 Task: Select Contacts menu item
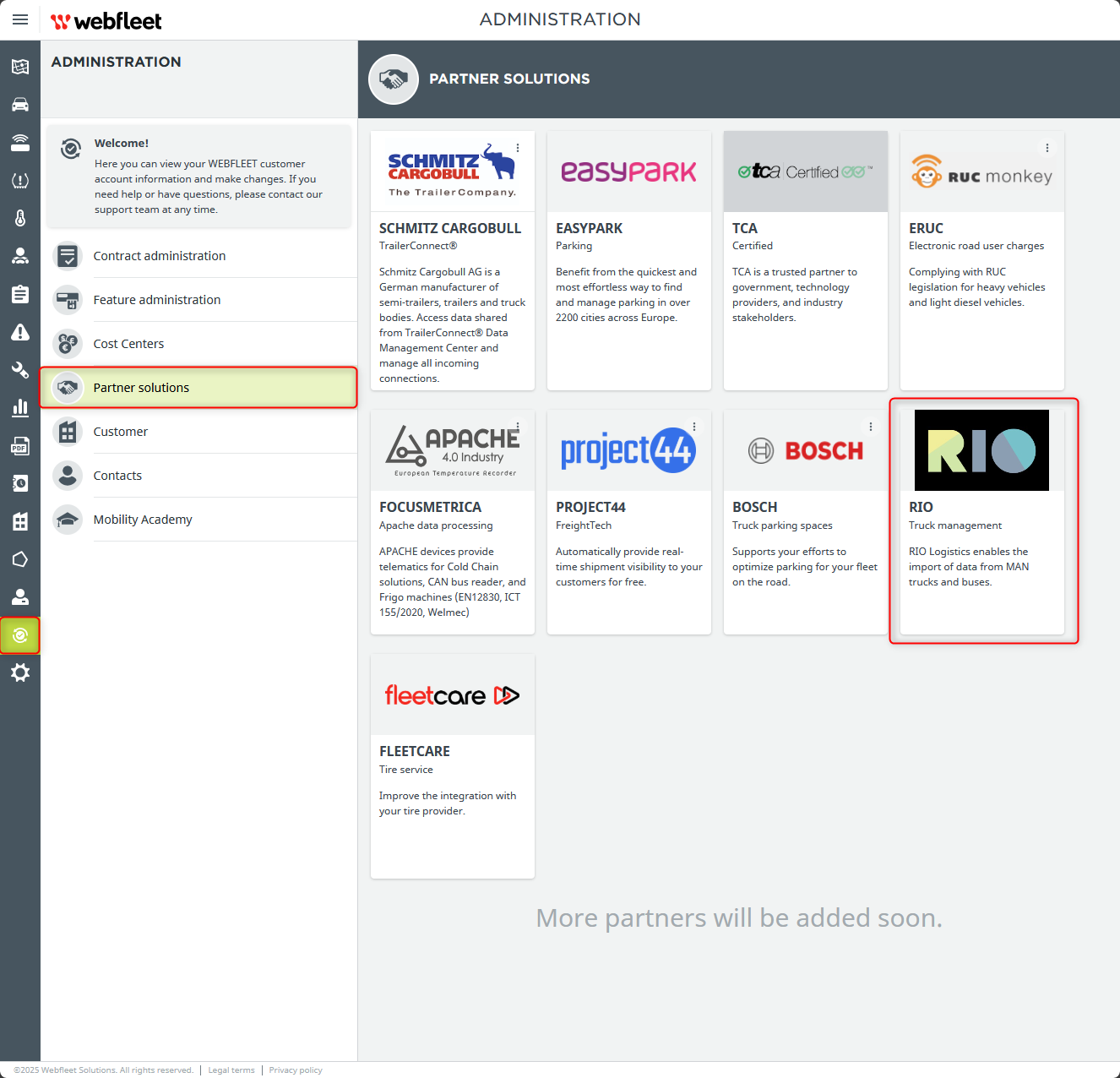coord(199,476)
